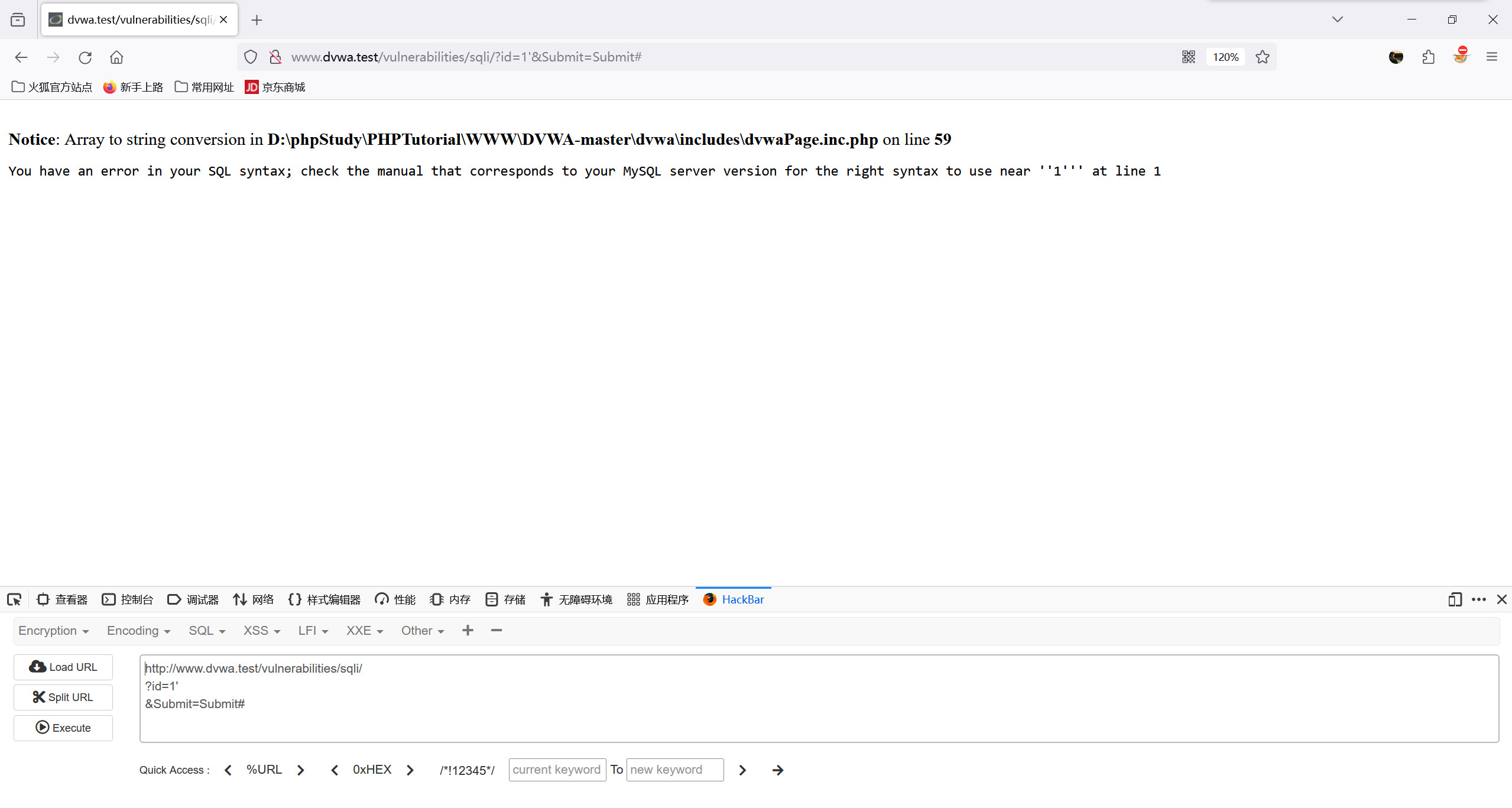Click the Split URL button

[x=63, y=697]
